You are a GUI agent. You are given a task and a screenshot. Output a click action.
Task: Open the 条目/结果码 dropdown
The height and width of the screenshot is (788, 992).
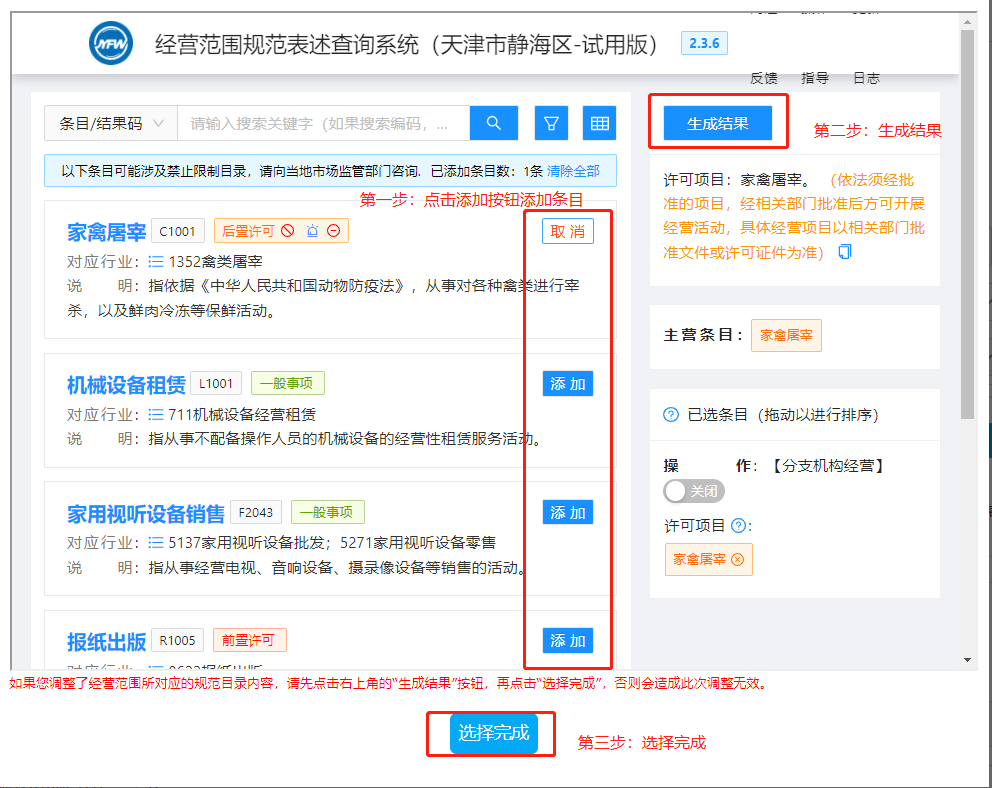point(110,122)
